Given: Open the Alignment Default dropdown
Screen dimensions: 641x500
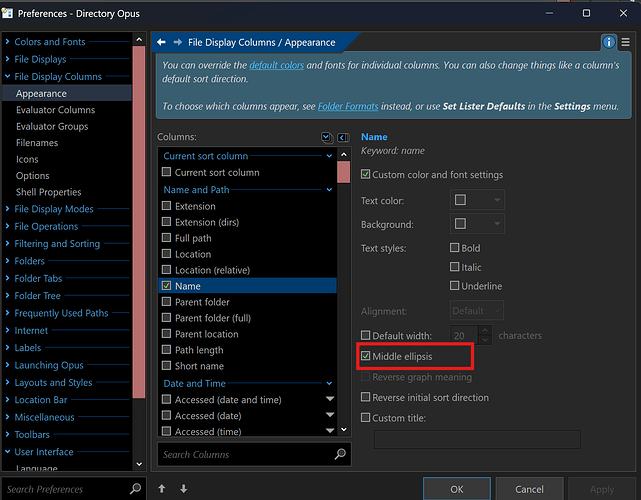Looking at the screenshot, I should [x=477, y=311].
